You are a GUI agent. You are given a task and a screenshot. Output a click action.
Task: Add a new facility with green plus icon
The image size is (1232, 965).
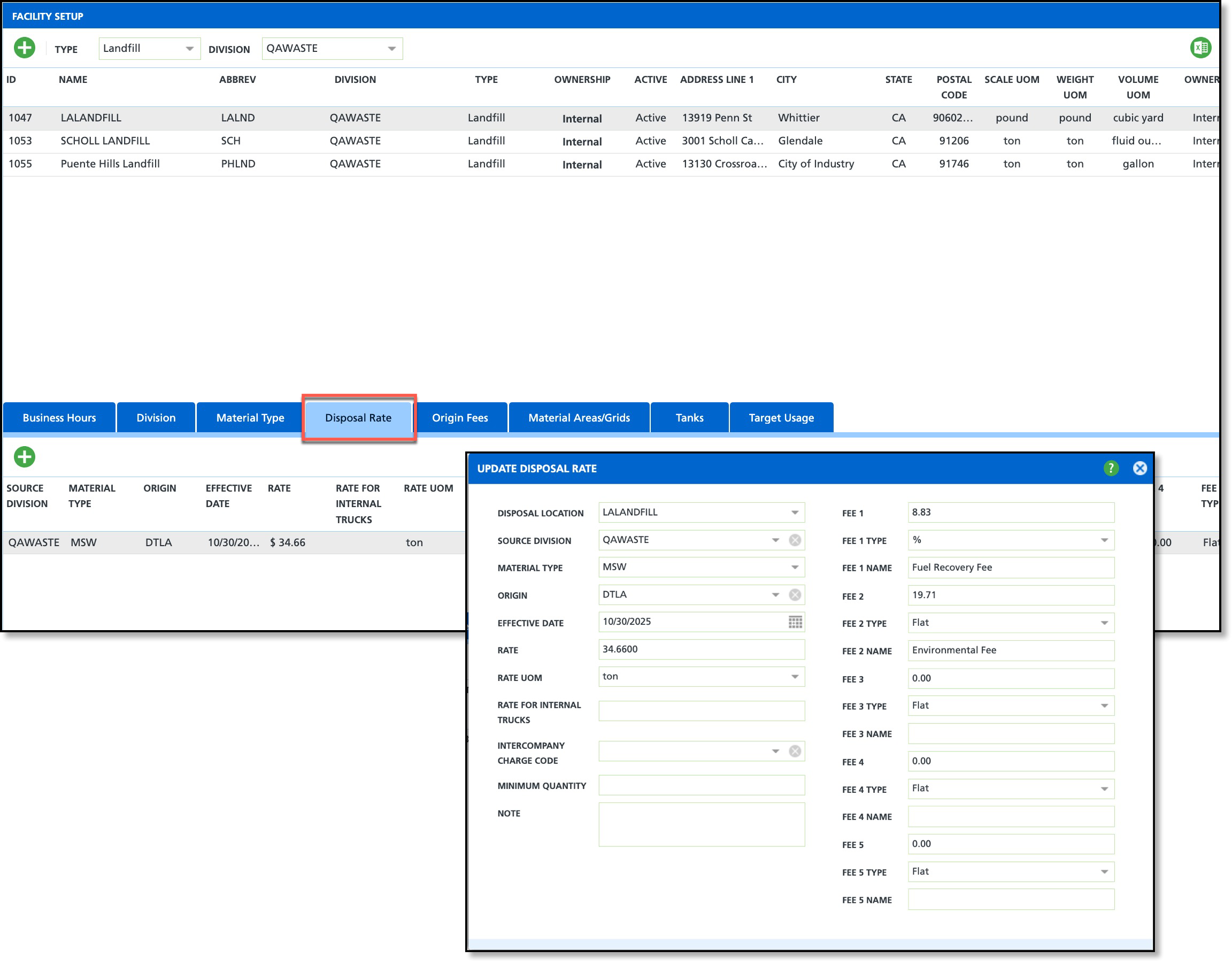[x=24, y=48]
